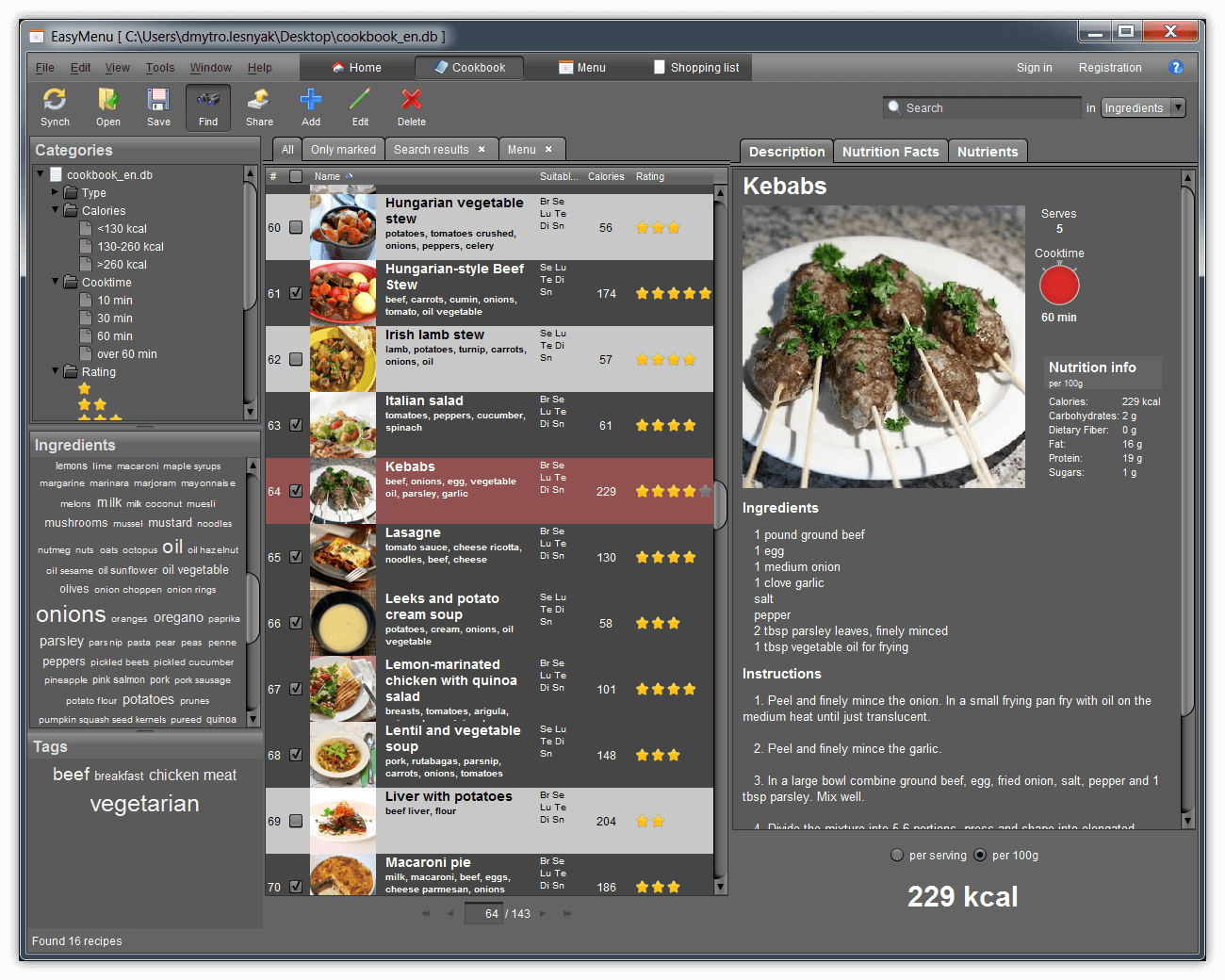Uncheck the Italian salad checkbox

point(296,425)
